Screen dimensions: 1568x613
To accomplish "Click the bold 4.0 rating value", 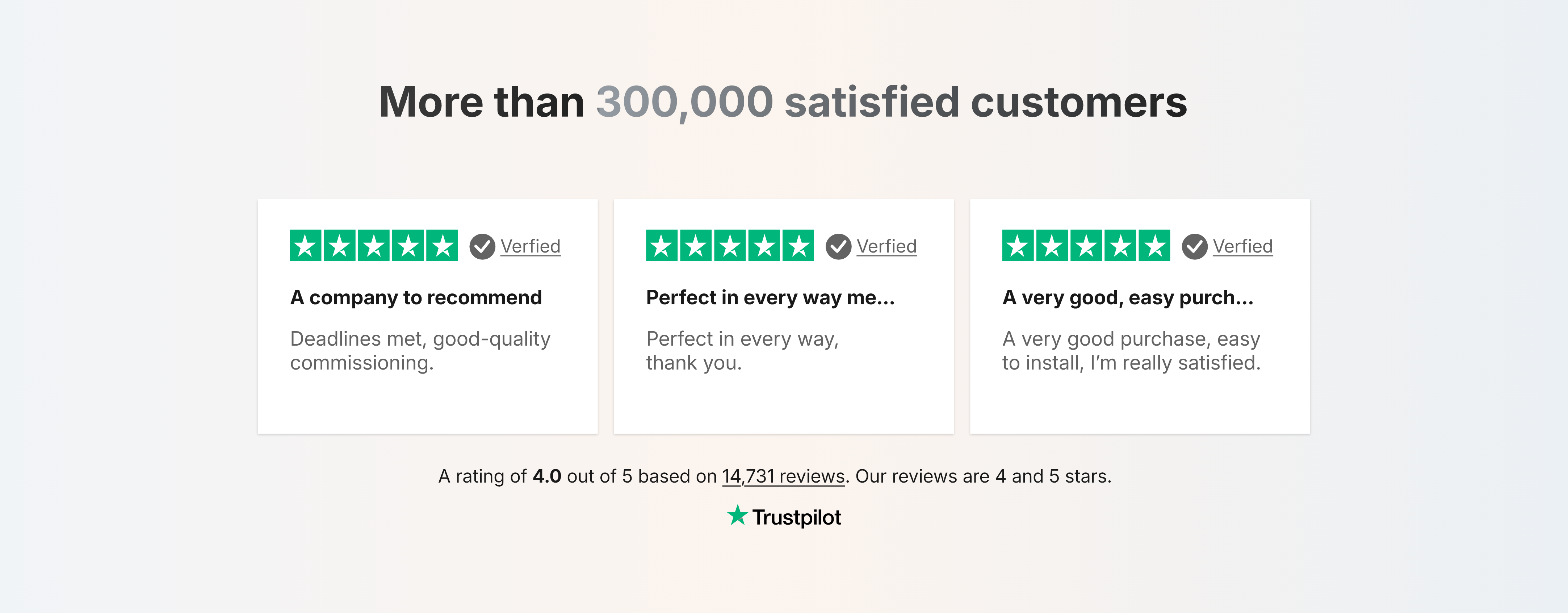I will click(546, 476).
